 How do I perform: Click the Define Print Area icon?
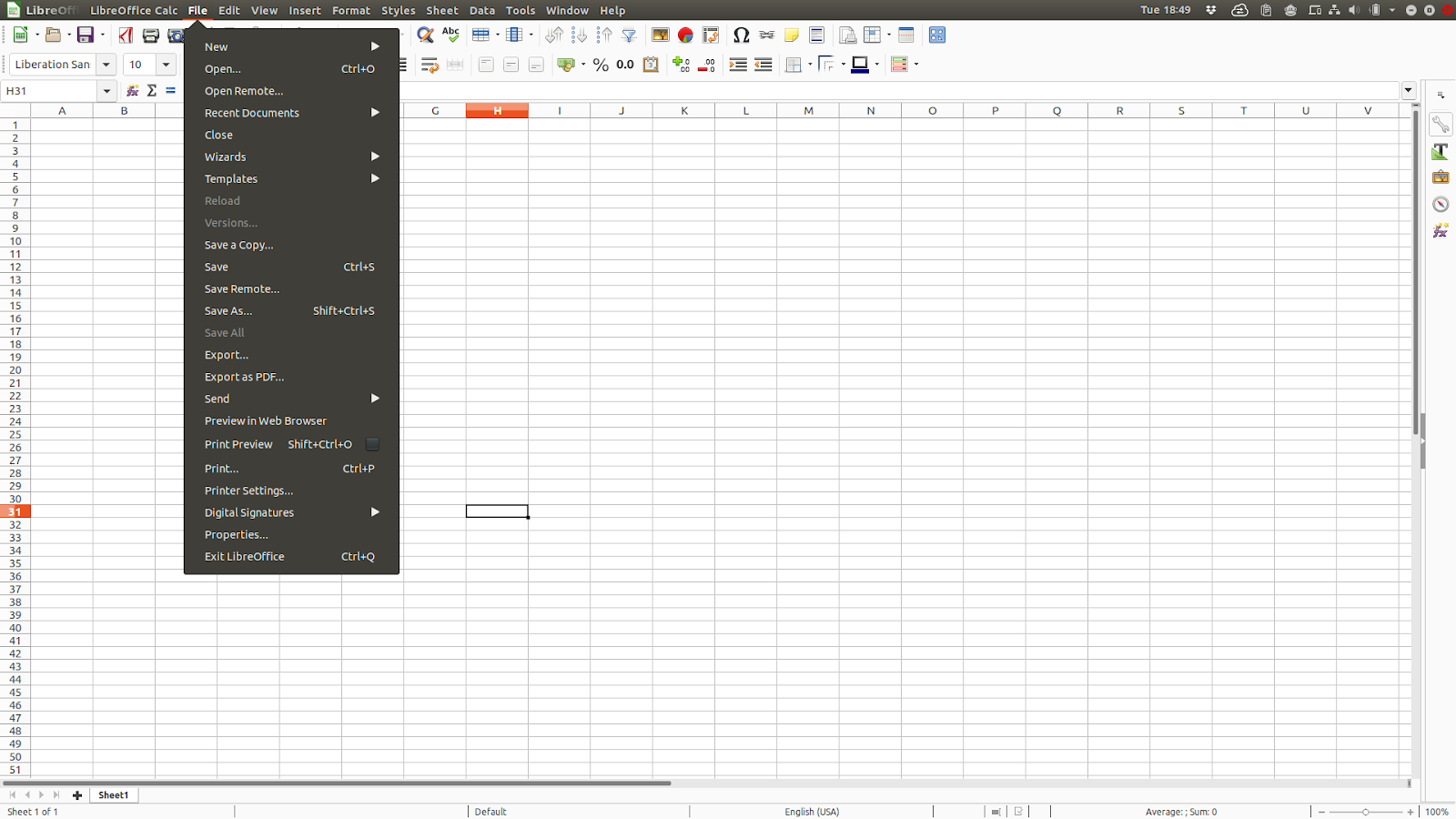pyautogui.click(x=847, y=35)
